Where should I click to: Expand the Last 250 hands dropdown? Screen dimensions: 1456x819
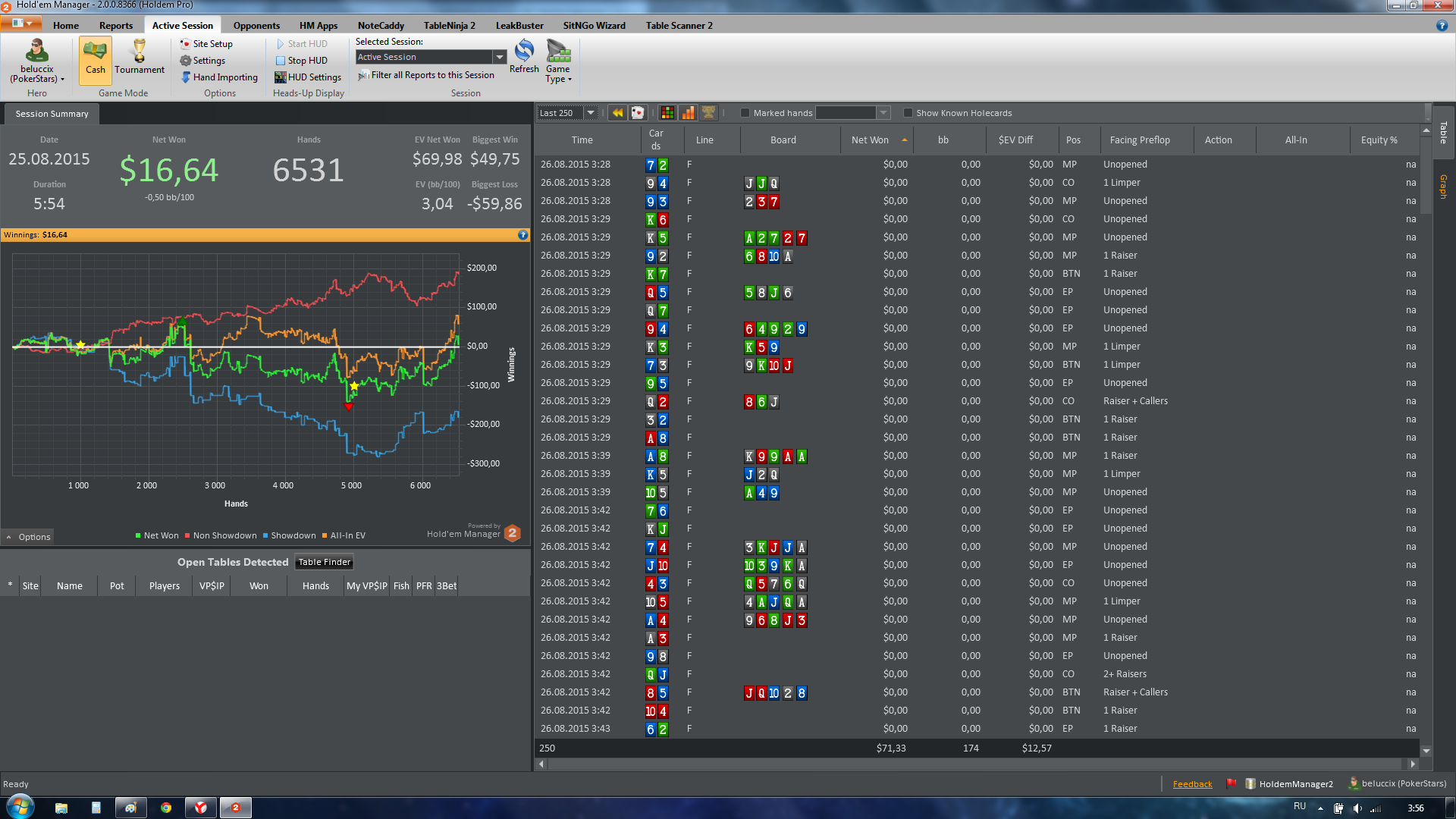[591, 113]
